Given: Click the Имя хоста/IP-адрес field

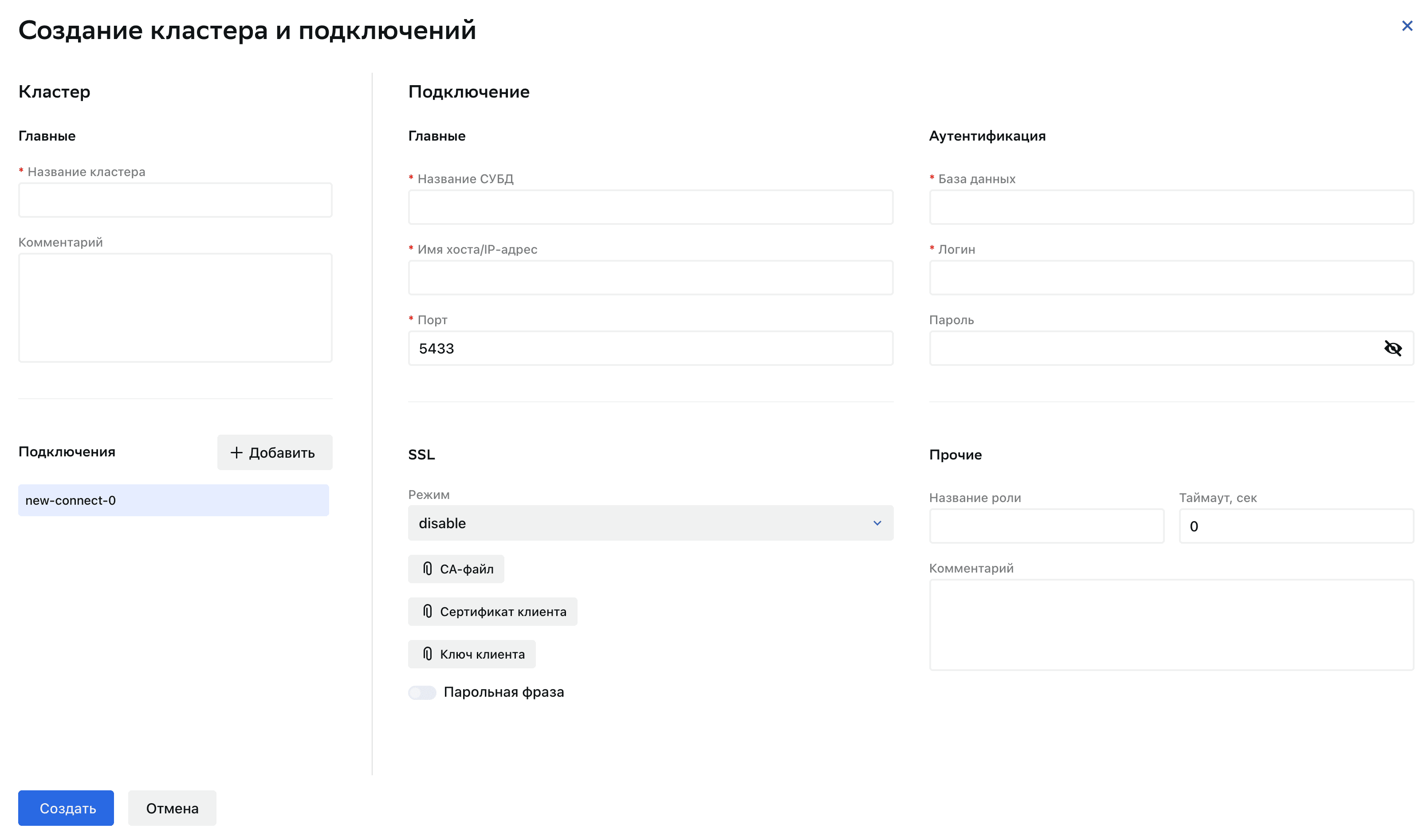Looking at the screenshot, I should point(650,277).
